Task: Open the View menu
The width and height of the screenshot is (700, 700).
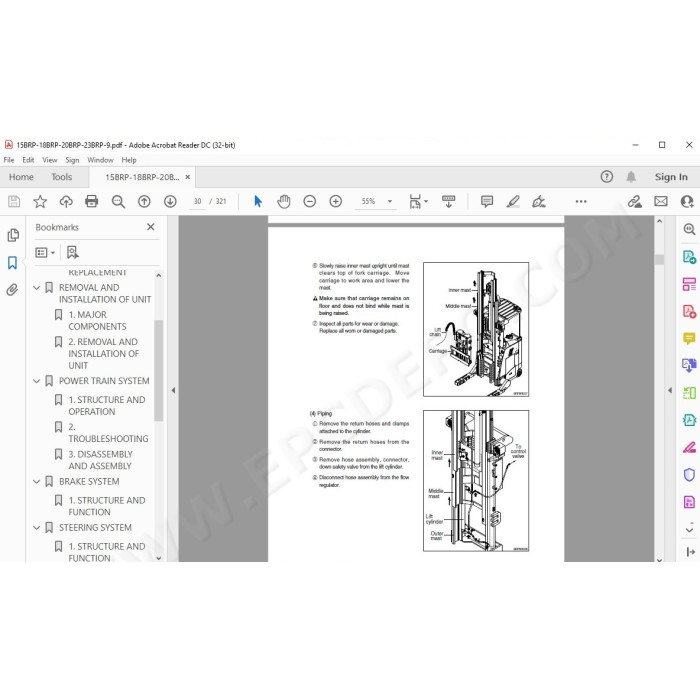Action: tap(50, 160)
